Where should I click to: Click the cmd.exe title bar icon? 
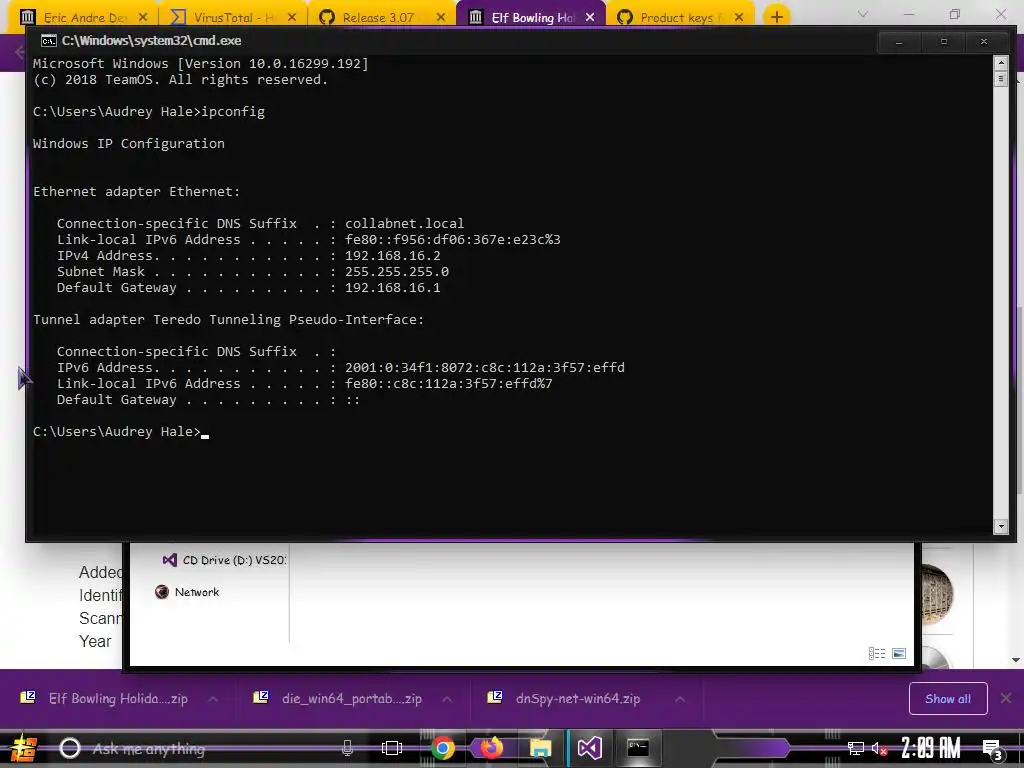pyautogui.click(x=48, y=40)
